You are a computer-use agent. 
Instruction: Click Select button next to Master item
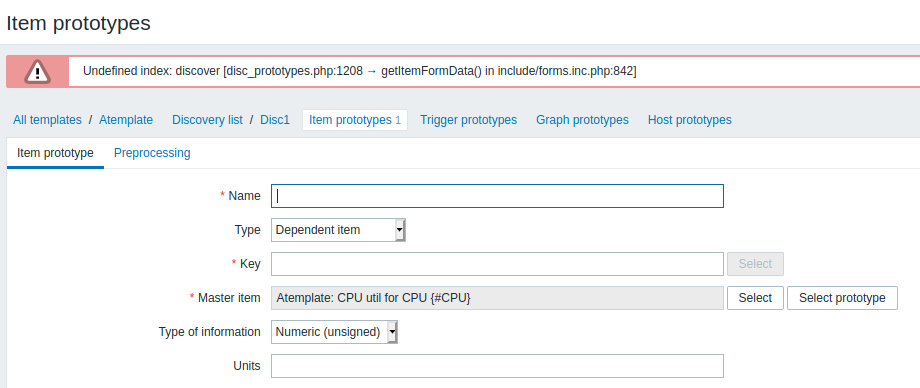[x=755, y=298]
